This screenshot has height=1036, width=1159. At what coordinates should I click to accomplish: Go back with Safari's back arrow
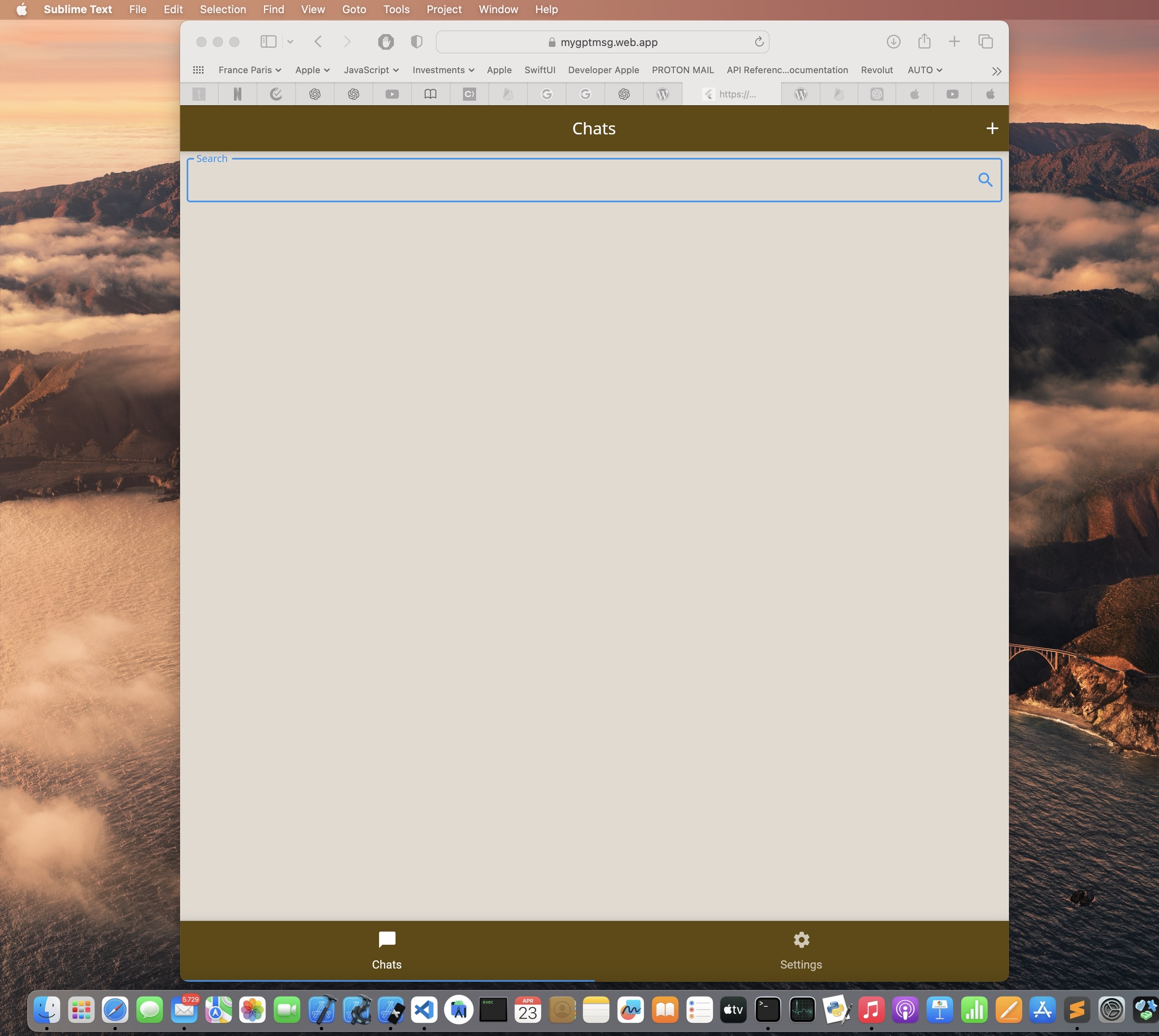point(318,42)
